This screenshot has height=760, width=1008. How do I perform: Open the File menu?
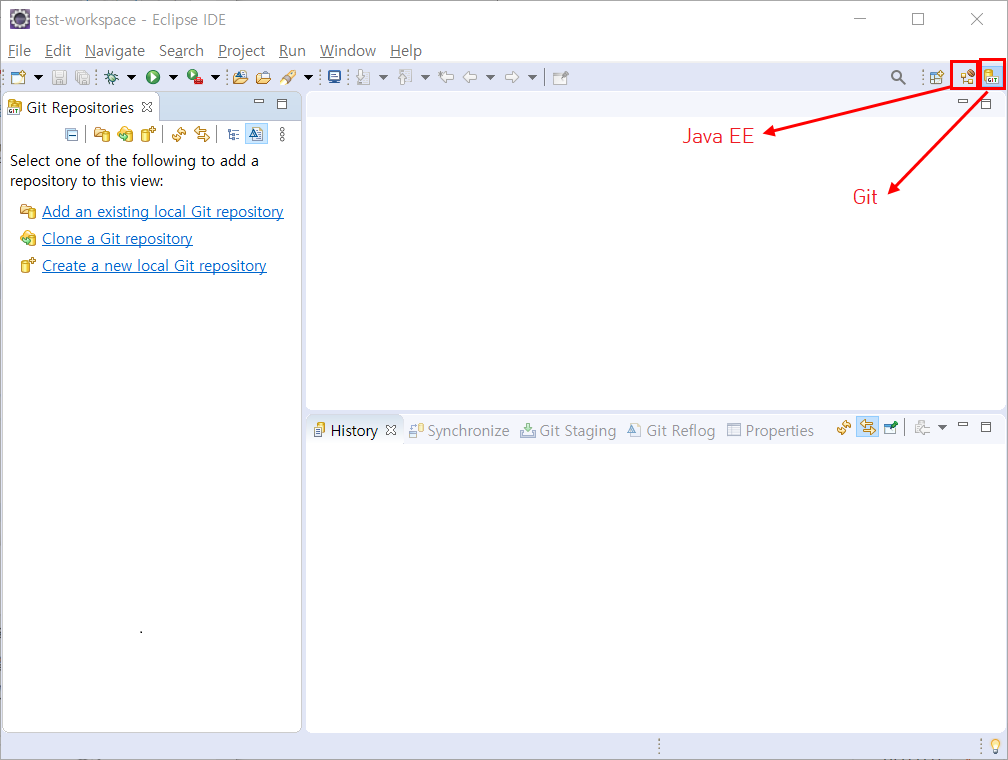pyautogui.click(x=19, y=51)
